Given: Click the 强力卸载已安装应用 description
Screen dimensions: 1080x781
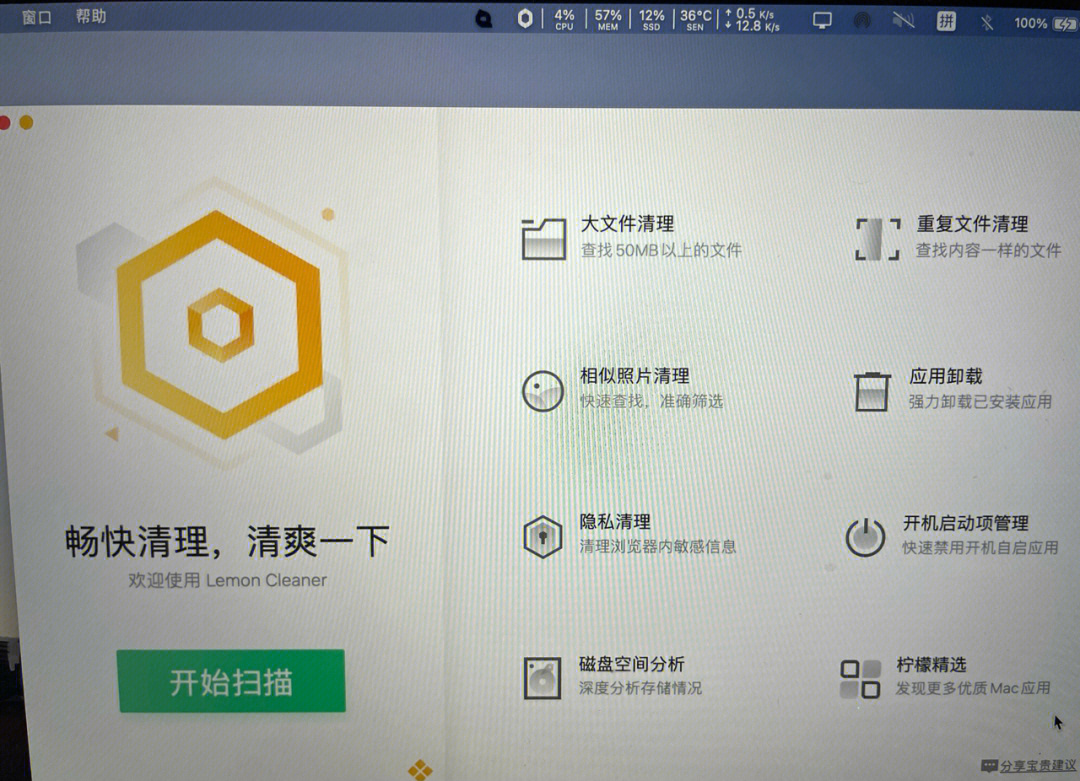Looking at the screenshot, I should (x=979, y=402).
